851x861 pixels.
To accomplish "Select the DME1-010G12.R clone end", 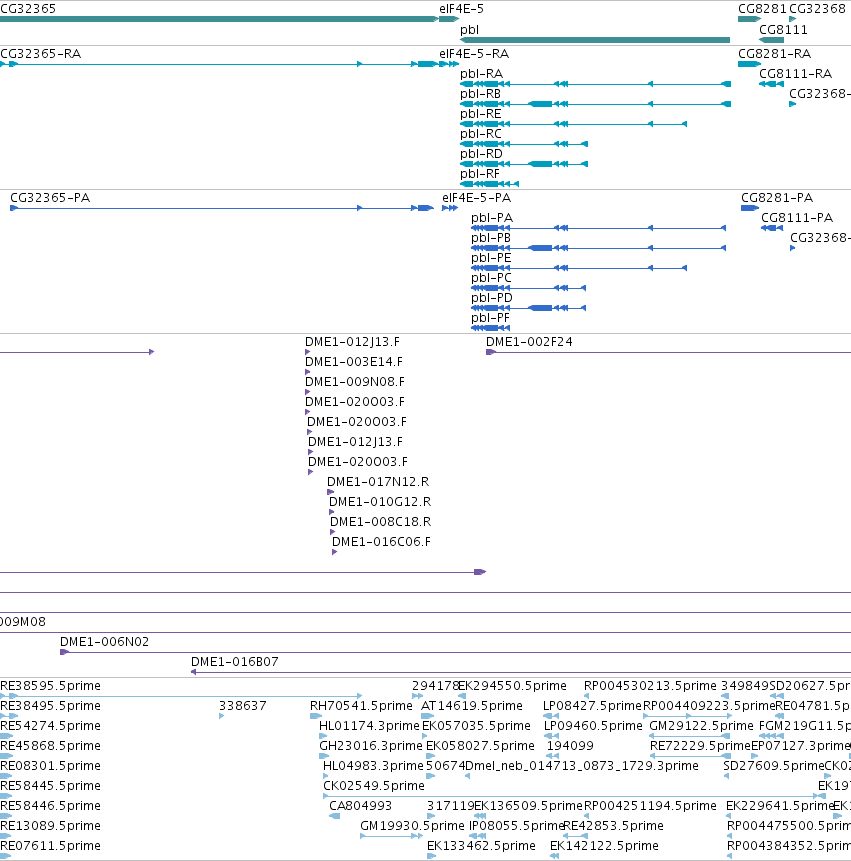I will click(x=332, y=512).
